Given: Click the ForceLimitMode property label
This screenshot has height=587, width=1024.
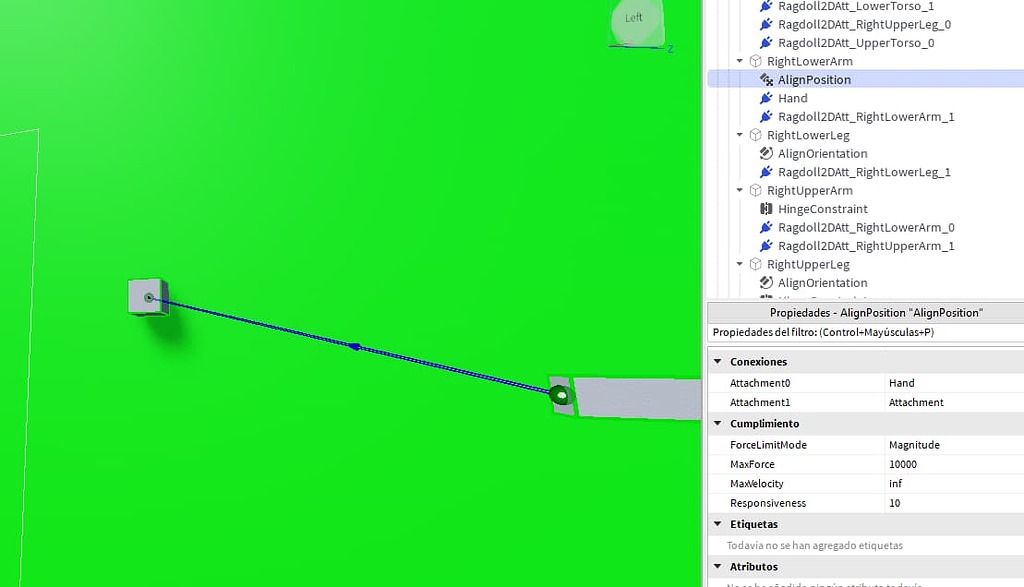Looking at the screenshot, I should 768,445.
